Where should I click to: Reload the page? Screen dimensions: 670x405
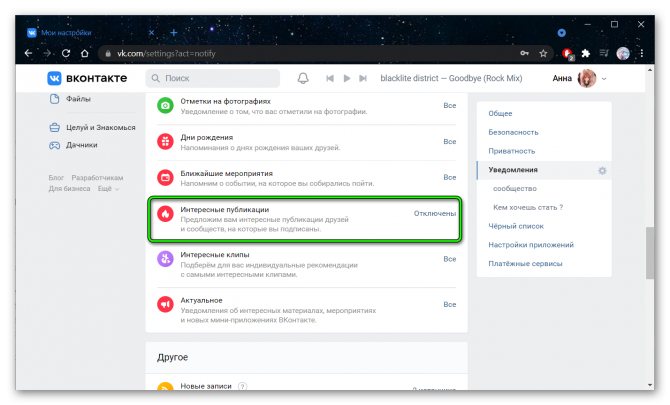(x=66, y=53)
